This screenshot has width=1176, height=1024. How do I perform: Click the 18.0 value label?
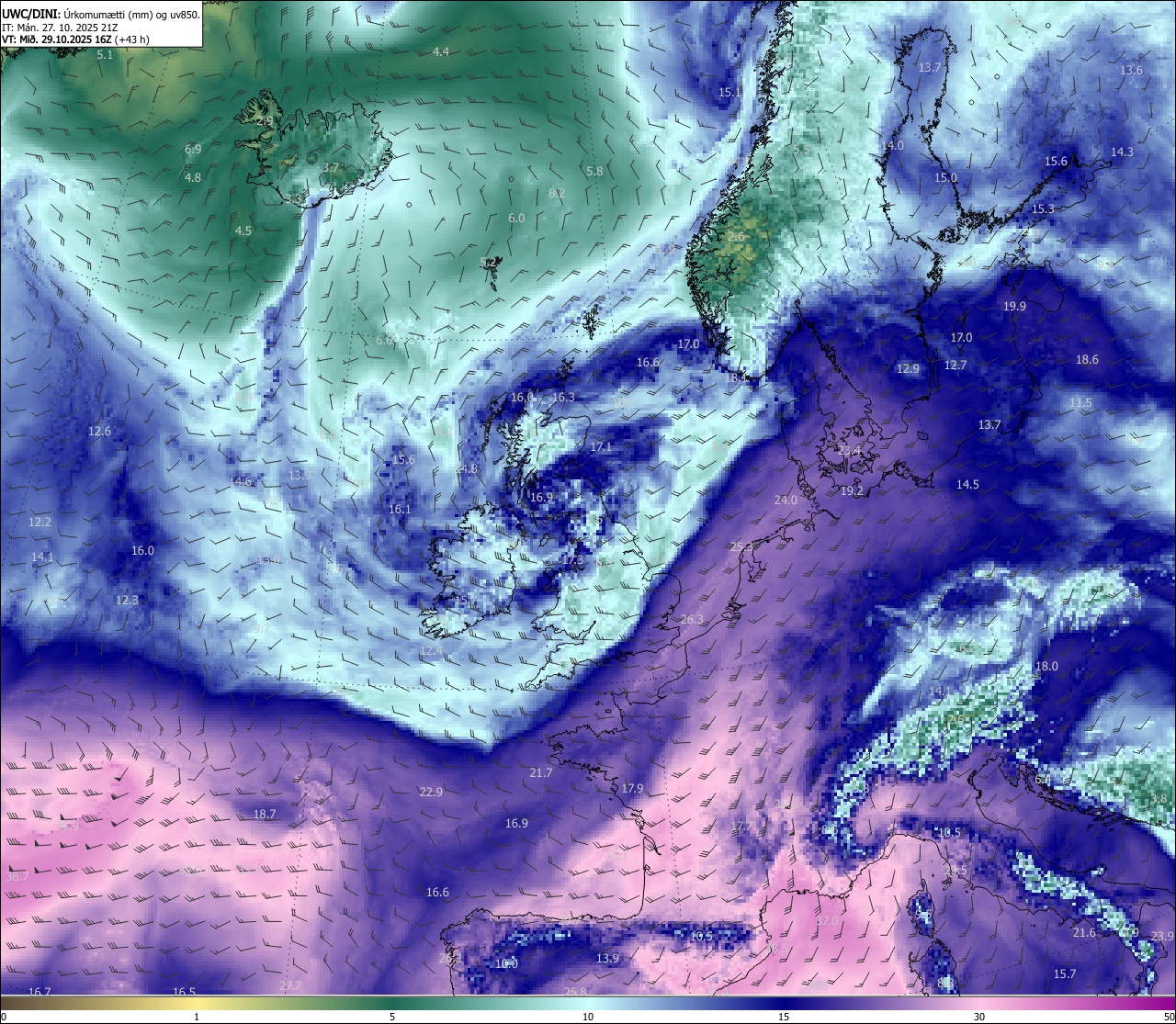click(x=1046, y=667)
